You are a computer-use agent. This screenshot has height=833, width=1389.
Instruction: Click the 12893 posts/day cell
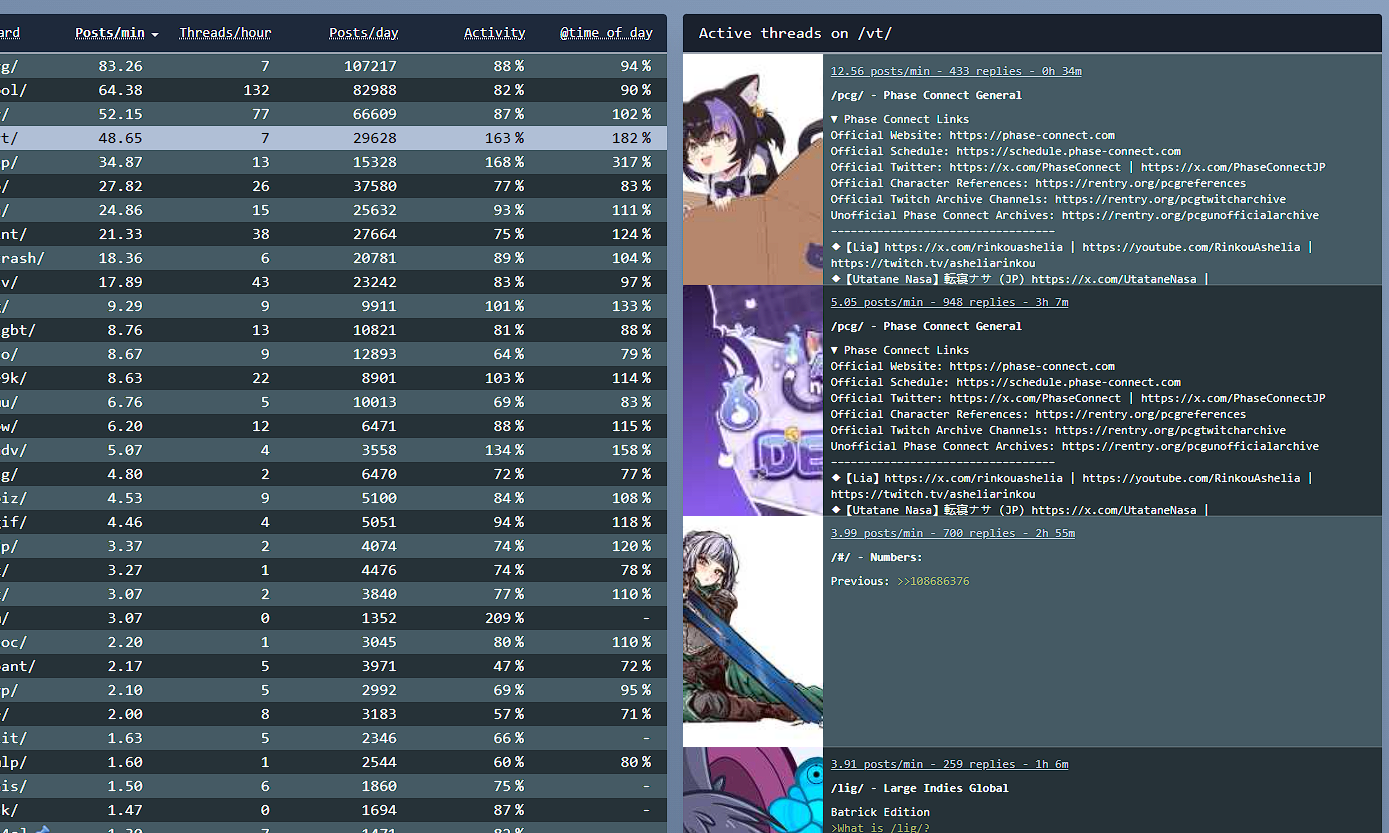(x=374, y=354)
